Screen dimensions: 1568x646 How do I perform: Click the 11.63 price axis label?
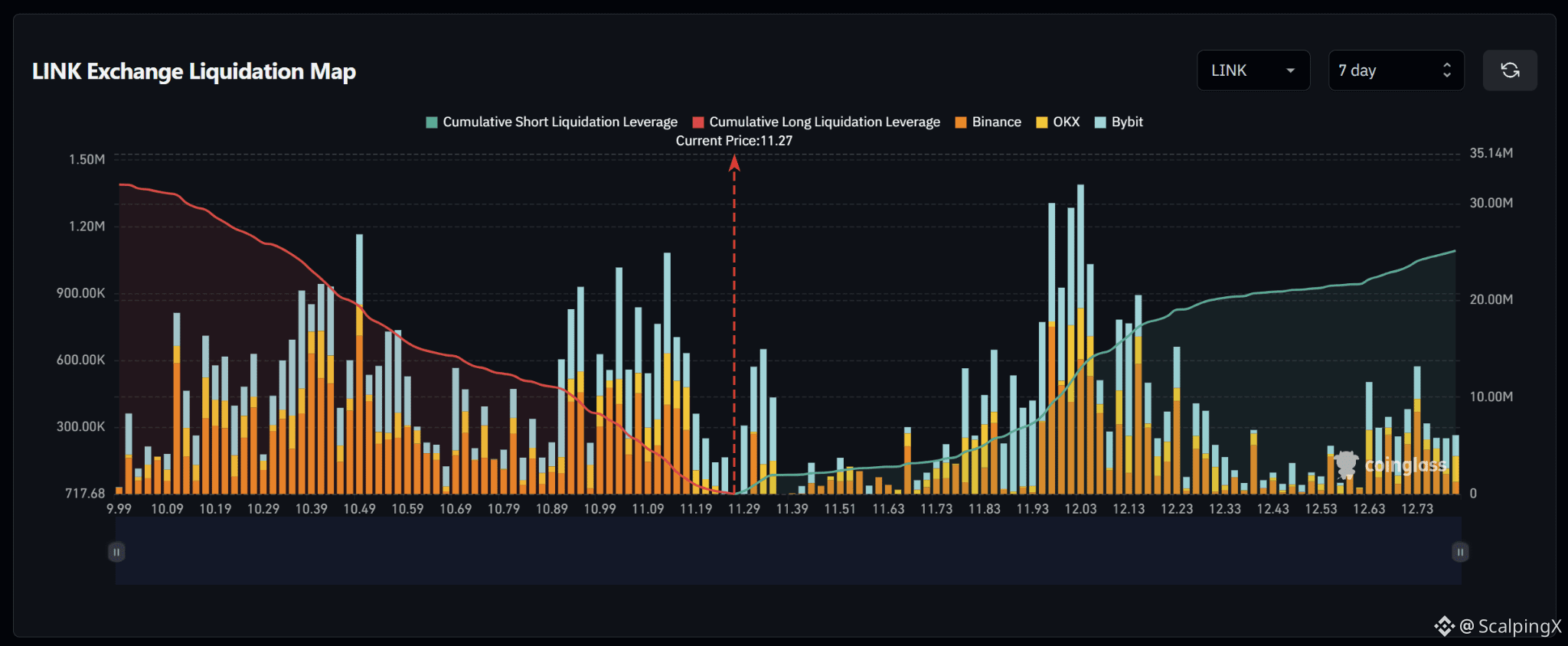point(888,509)
